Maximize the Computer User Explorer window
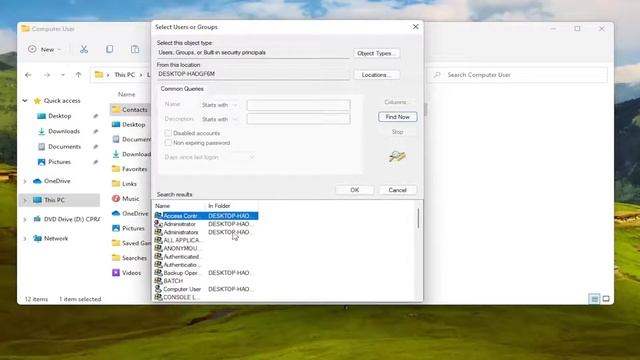The height and width of the screenshot is (360, 640). pyautogui.click(x=577, y=29)
